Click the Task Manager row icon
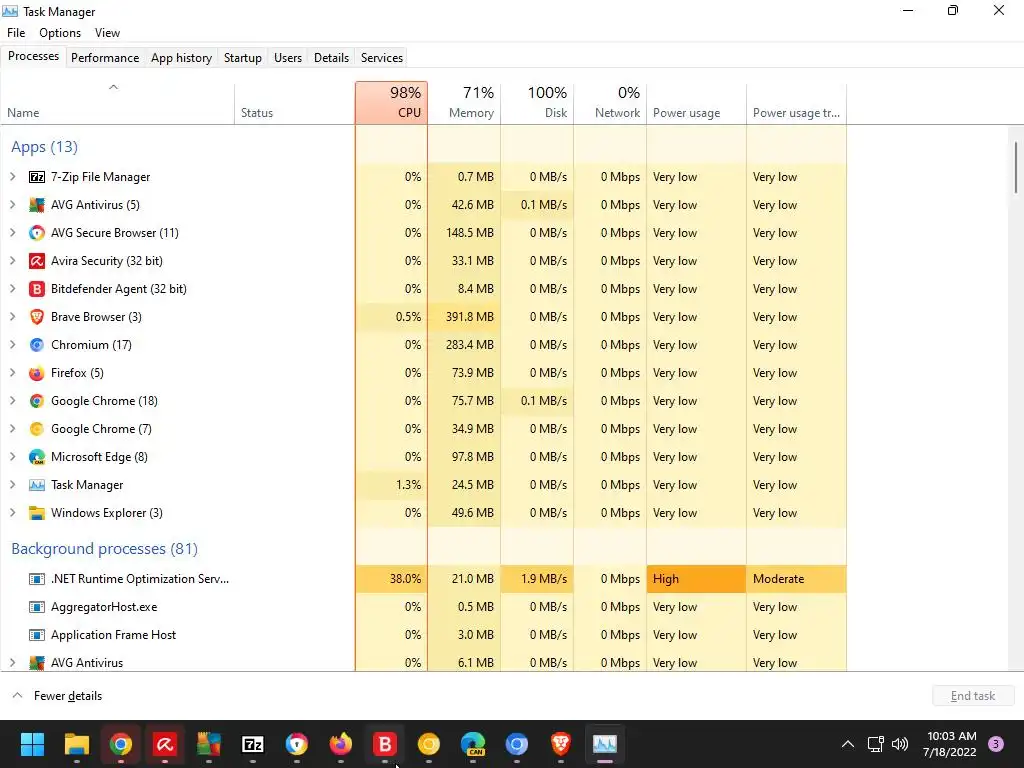This screenshot has width=1024, height=768. tap(37, 485)
